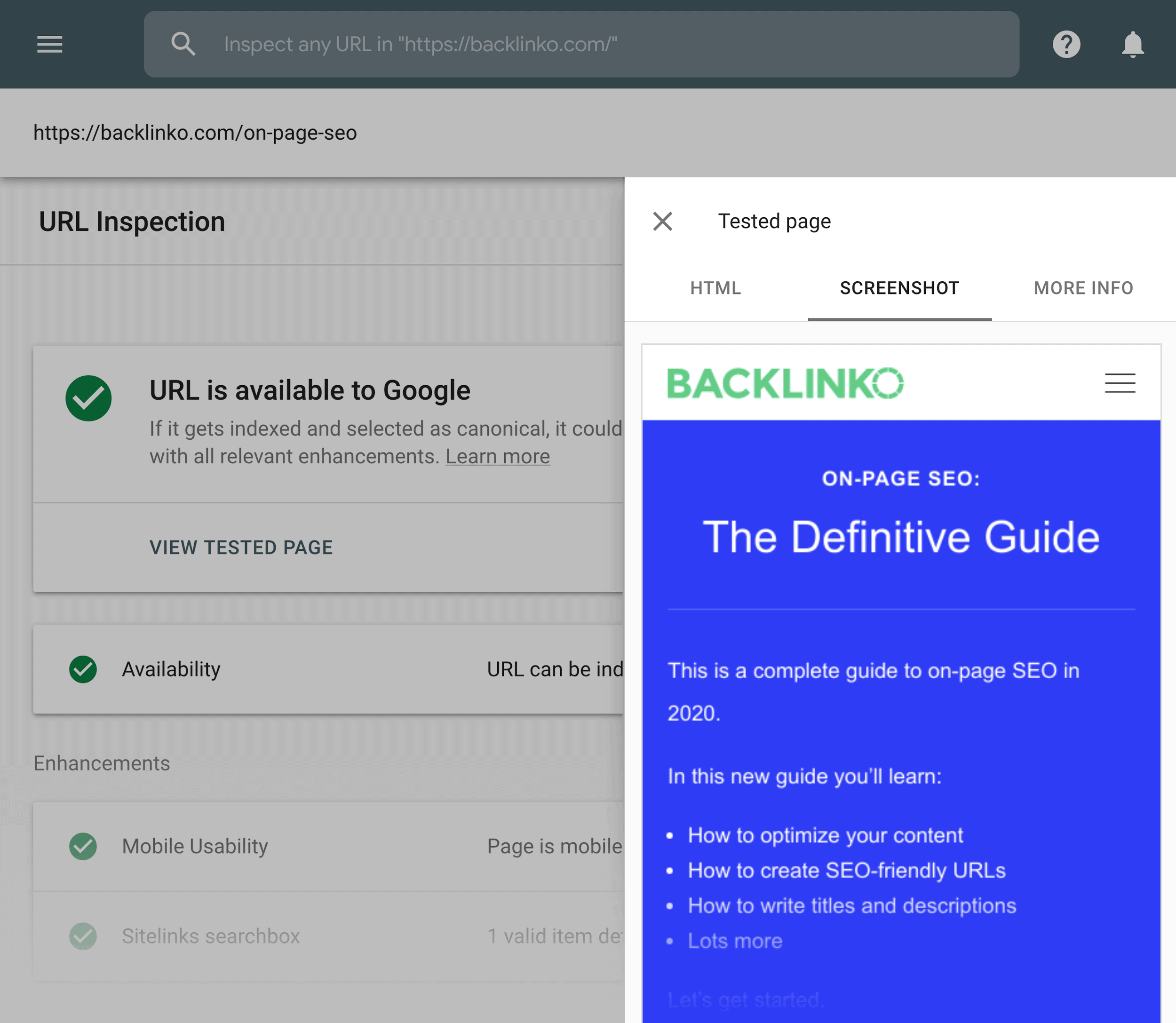Screen dimensions: 1176x1023
Task: Click the SCREENSHOT tab
Action: coord(898,287)
